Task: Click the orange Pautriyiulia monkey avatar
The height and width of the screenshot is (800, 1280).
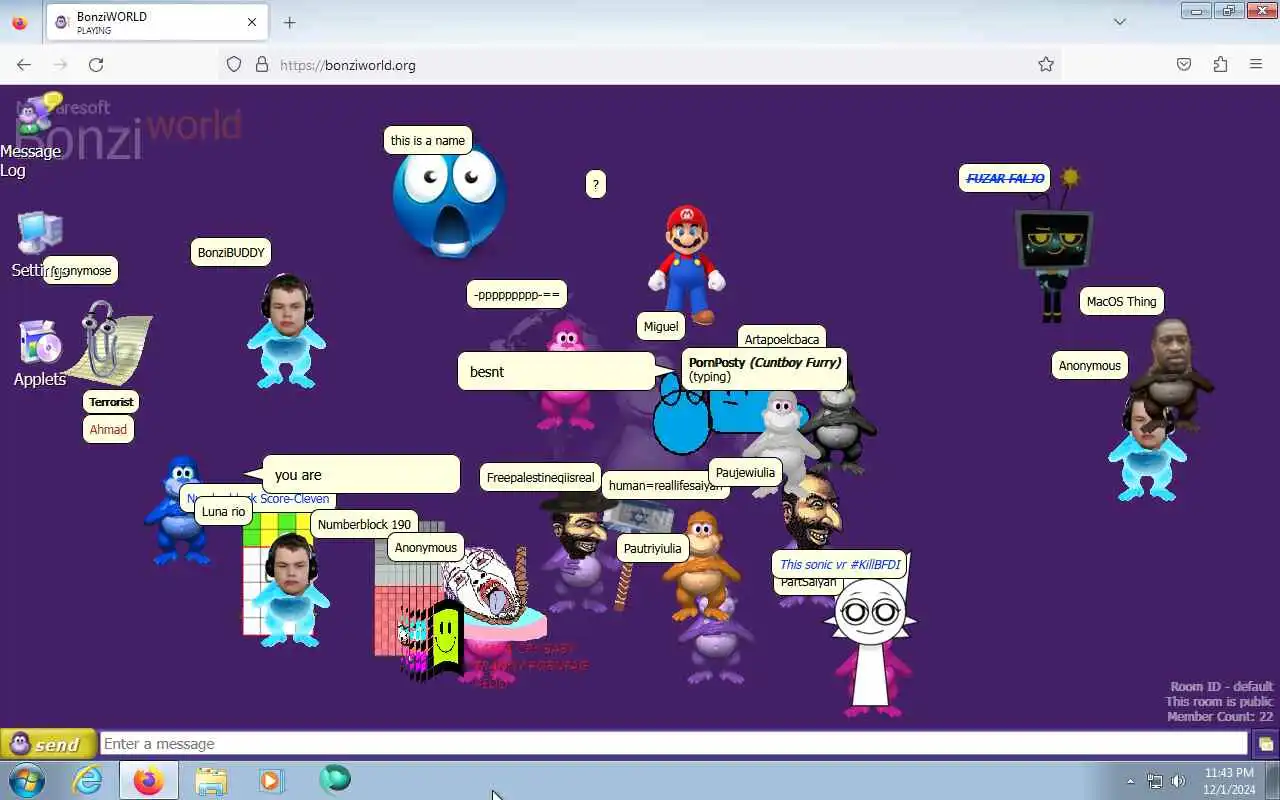Action: [x=702, y=565]
